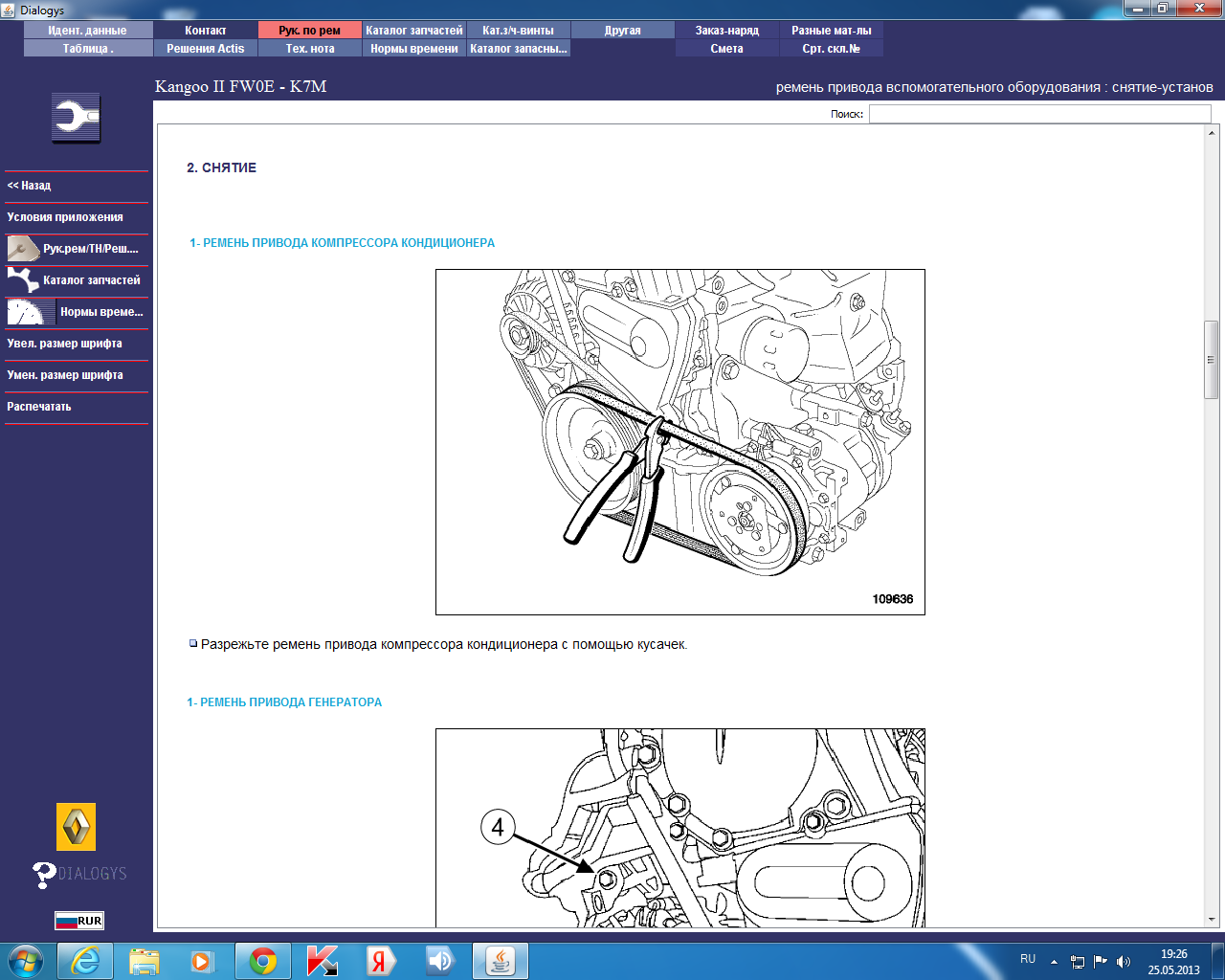Open the top Каталог запчастей tab

click(414, 31)
